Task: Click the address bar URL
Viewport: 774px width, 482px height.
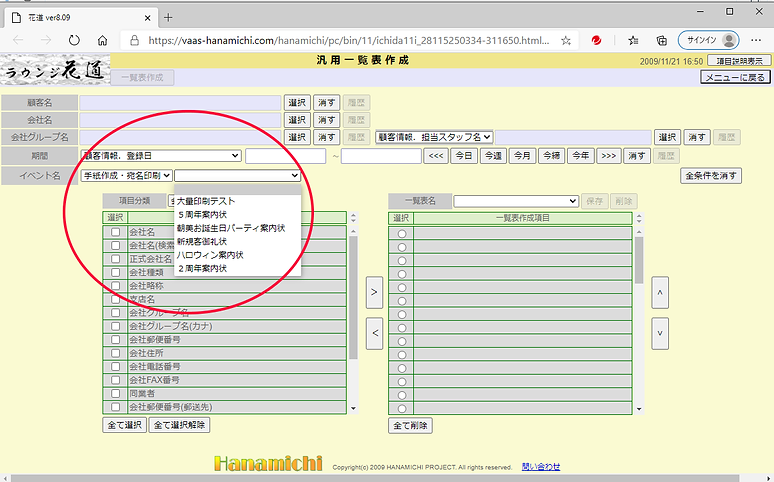Action: [x=348, y=40]
